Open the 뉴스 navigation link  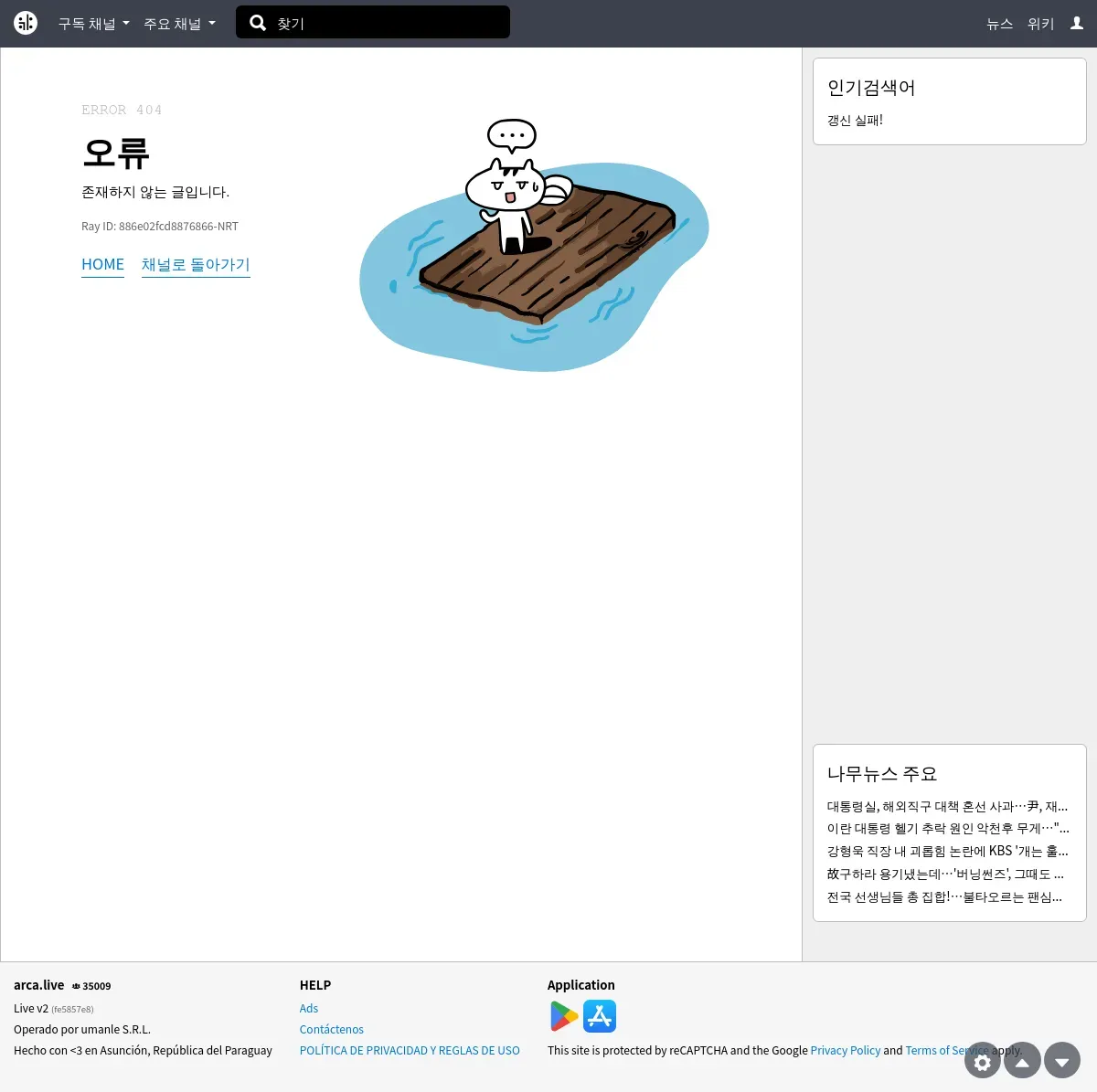coord(999,24)
